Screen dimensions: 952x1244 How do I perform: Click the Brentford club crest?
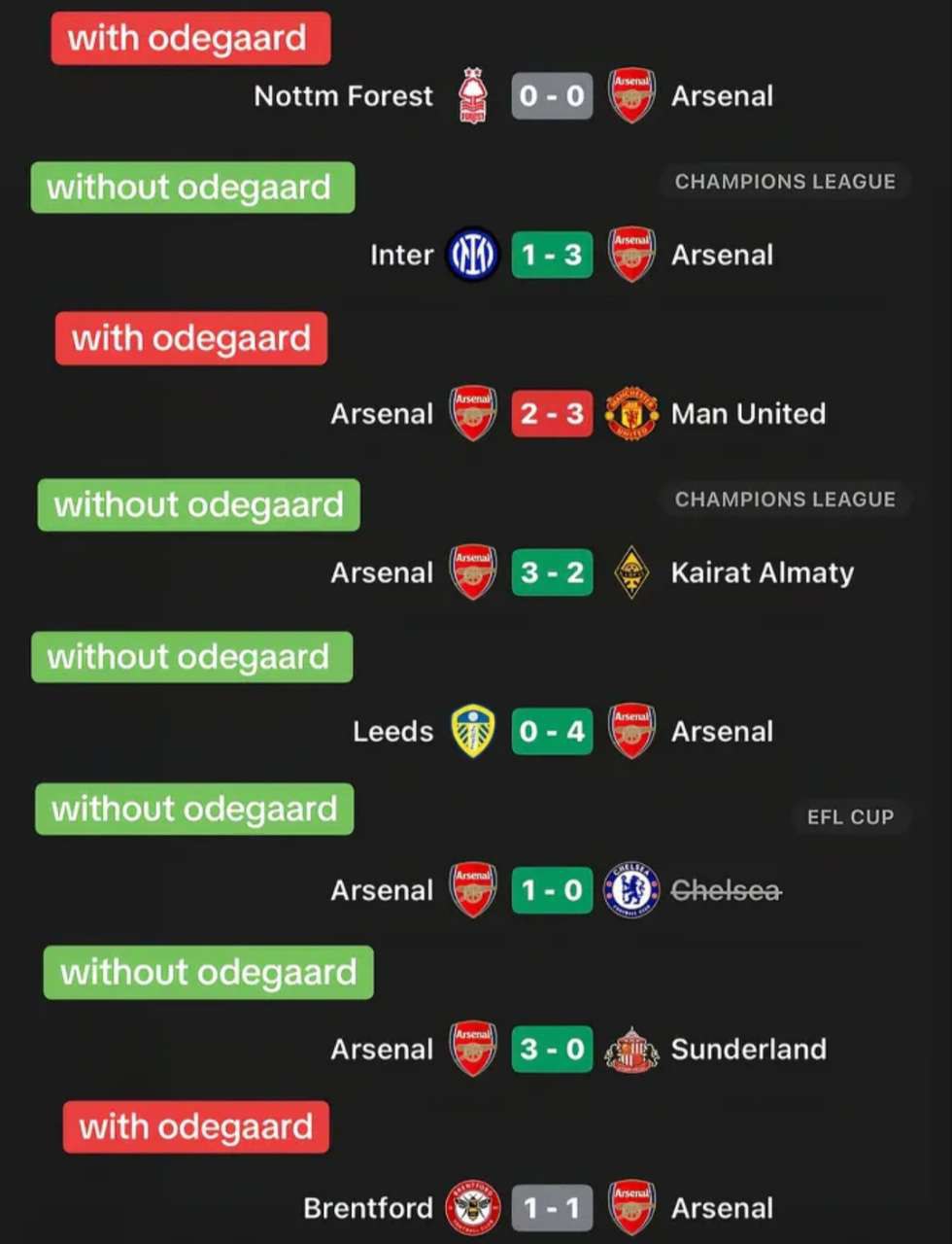(473, 1208)
